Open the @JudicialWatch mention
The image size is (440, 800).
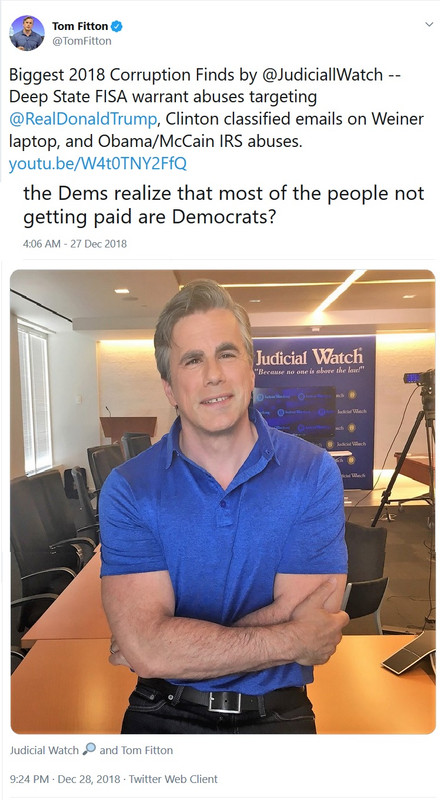(322, 75)
